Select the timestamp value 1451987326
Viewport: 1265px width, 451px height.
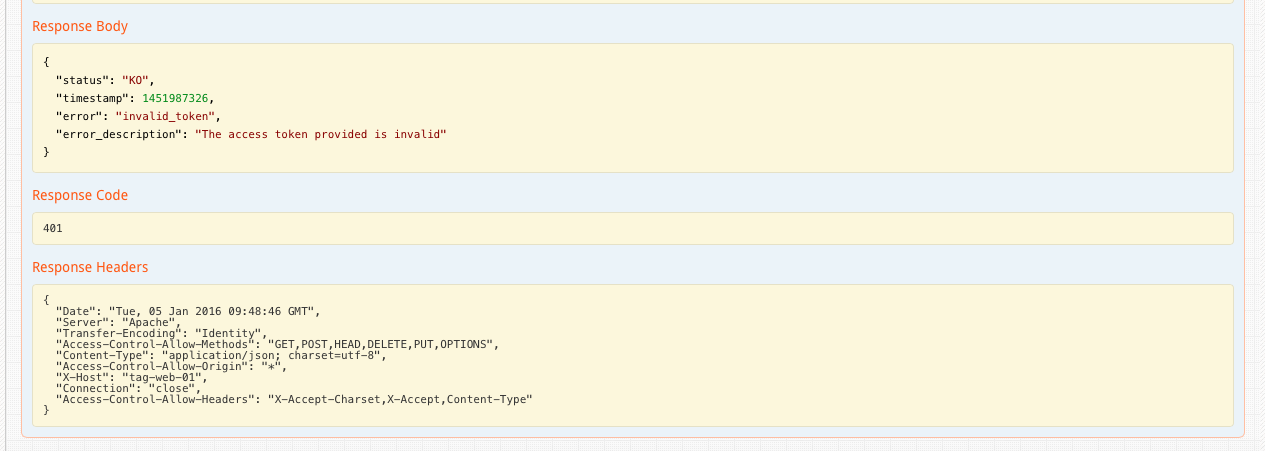tap(176, 98)
